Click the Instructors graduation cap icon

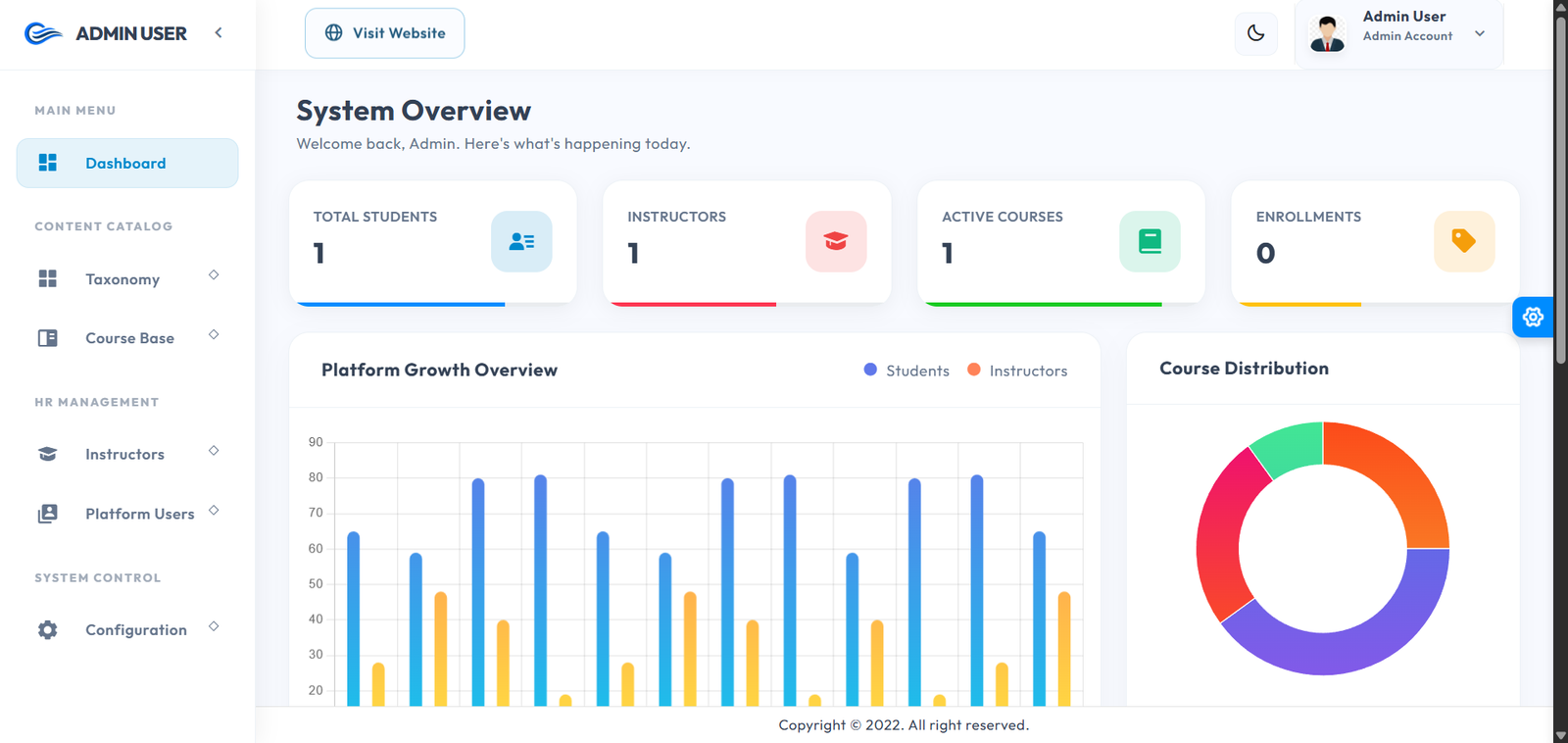click(835, 241)
